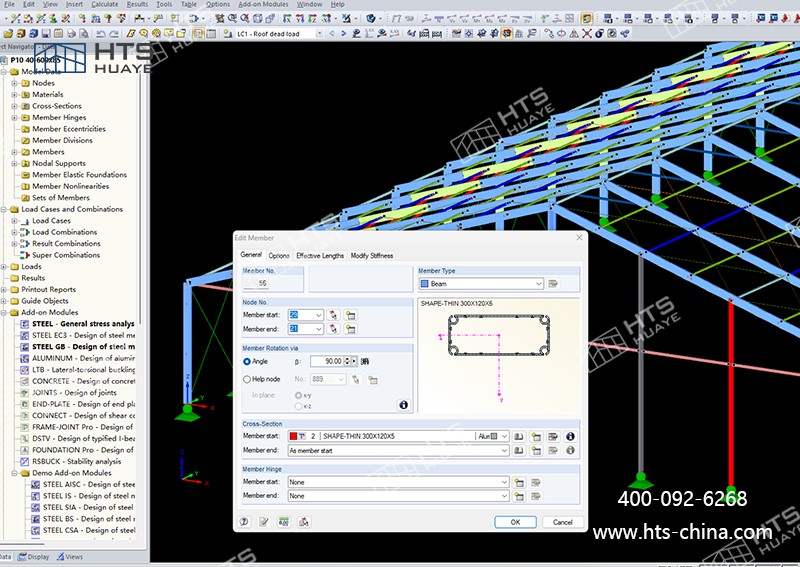Click the help icon at dialog bottom-left

(x=243, y=522)
